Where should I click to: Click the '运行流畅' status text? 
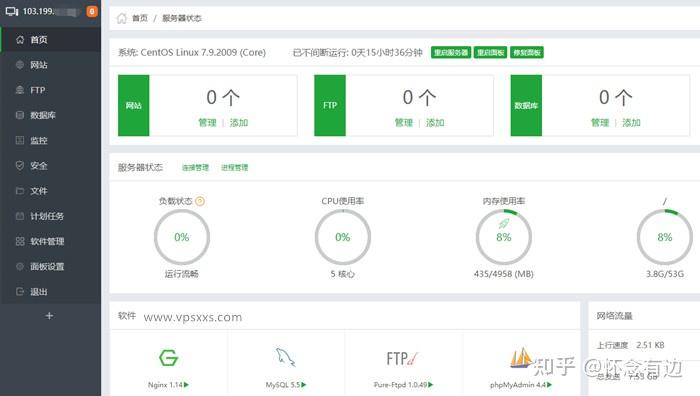(x=182, y=274)
